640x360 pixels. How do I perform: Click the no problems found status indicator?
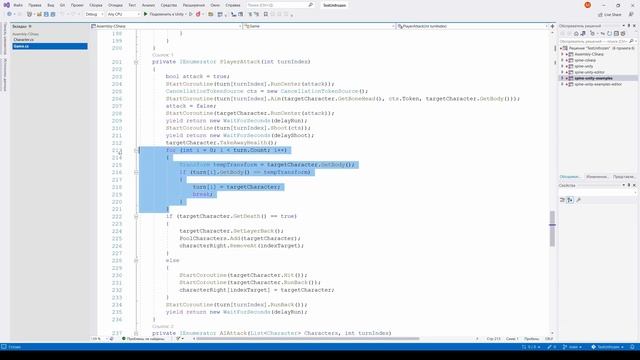(143, 339)
